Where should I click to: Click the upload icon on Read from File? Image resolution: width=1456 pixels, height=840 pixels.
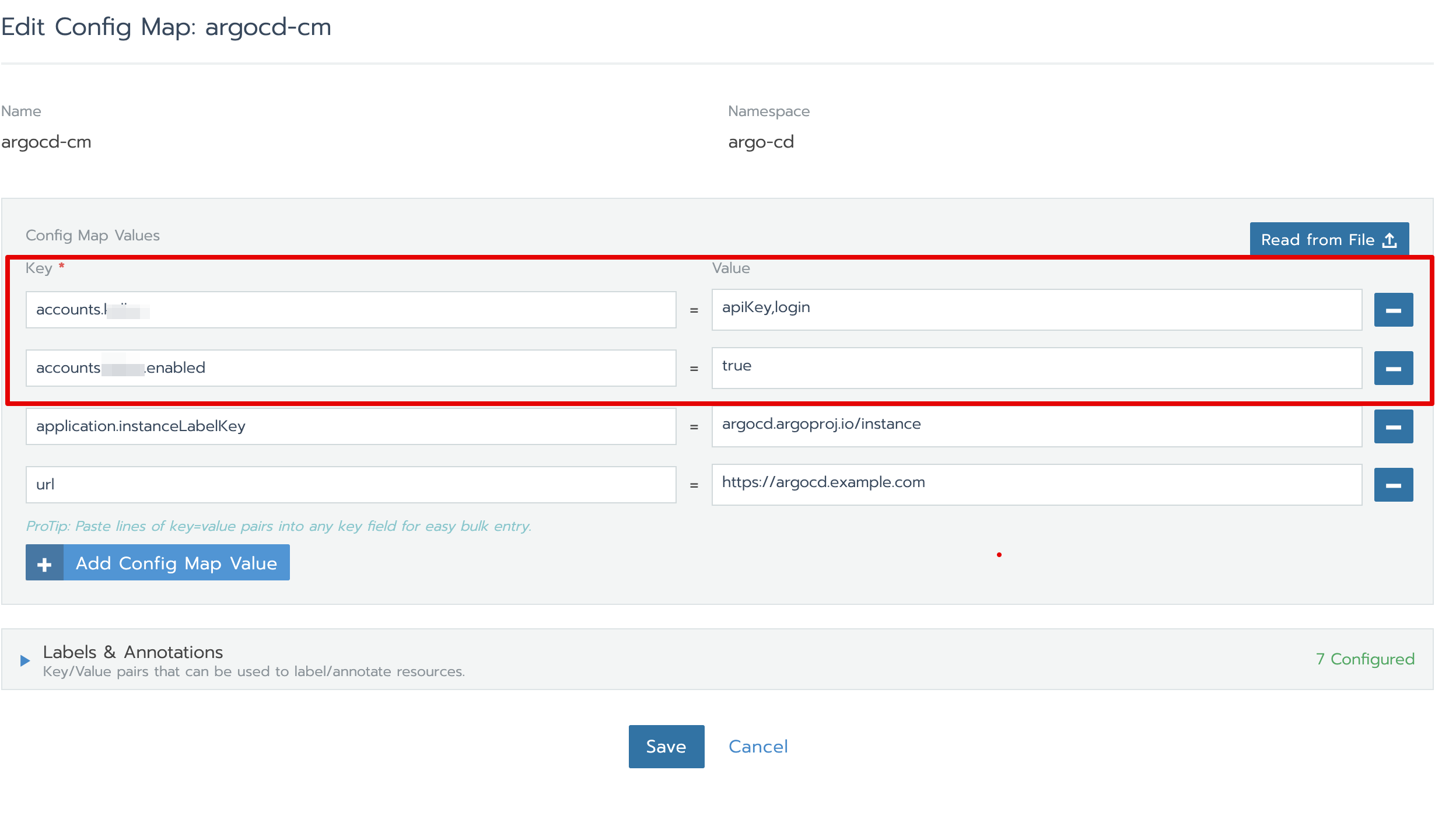click(1389, 240)
